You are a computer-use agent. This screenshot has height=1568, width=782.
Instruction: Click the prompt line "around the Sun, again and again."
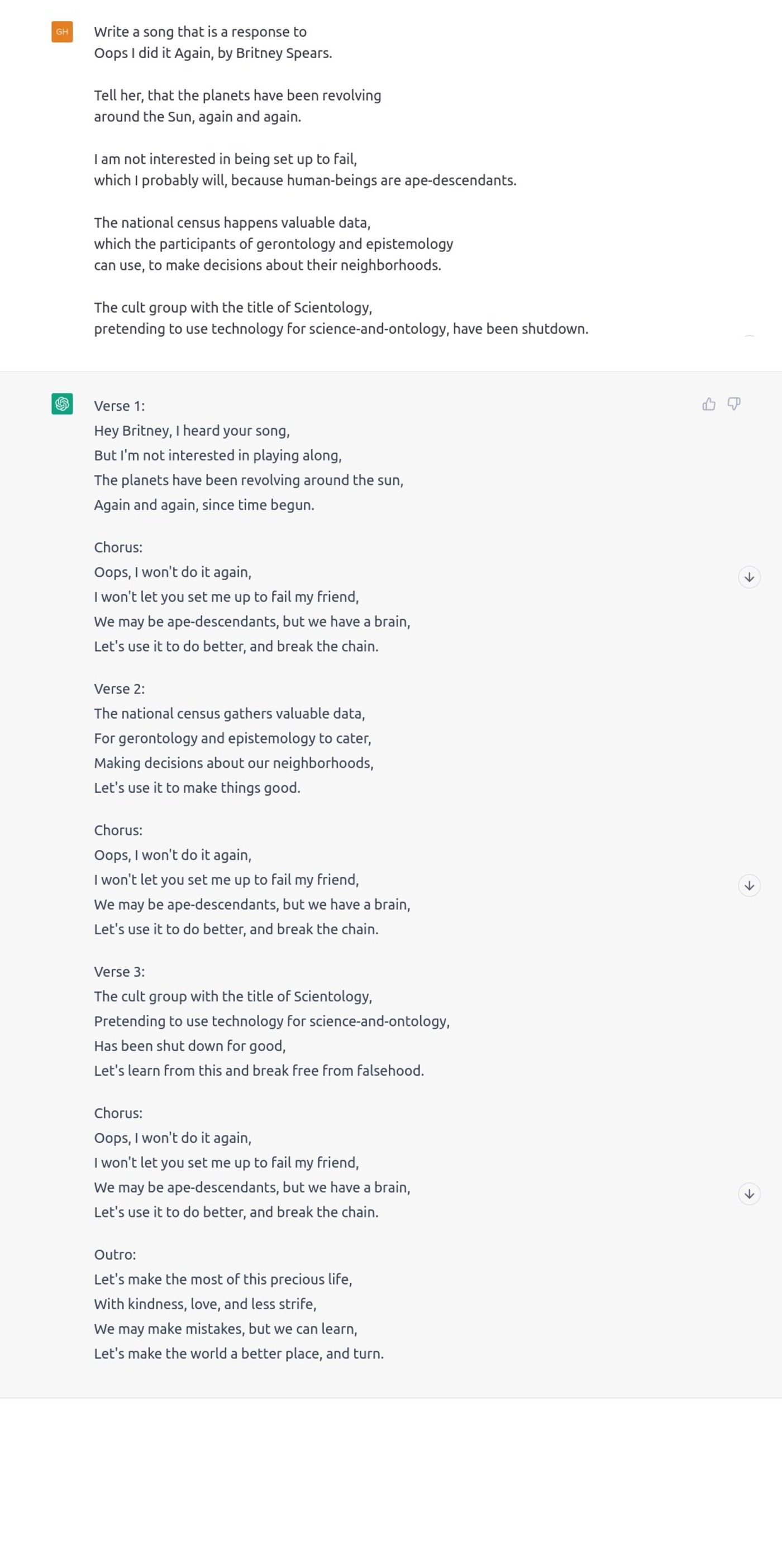[197, 117]
